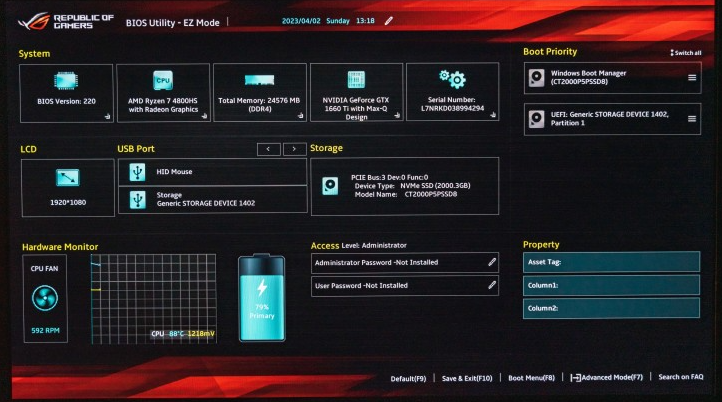Select Administrator Password -Not Installed row
Viewport: 722px width, 402px height.
tap(405, 262)
